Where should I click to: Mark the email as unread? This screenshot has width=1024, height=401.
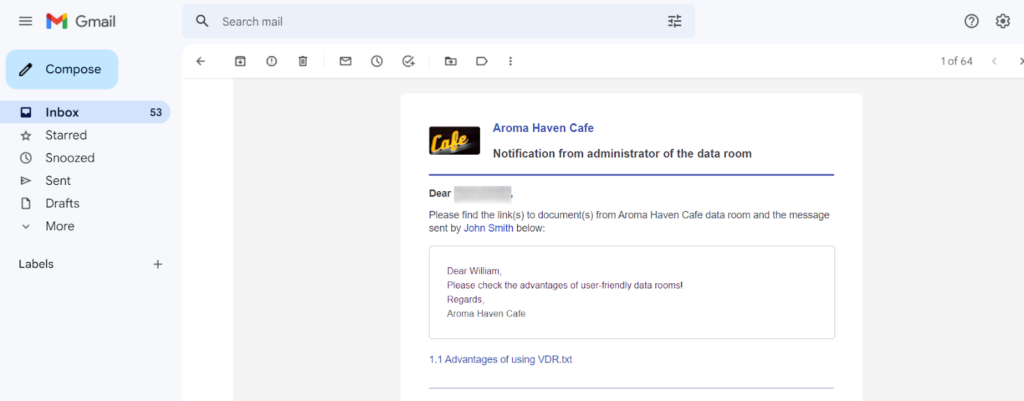(x=345, y=61)
